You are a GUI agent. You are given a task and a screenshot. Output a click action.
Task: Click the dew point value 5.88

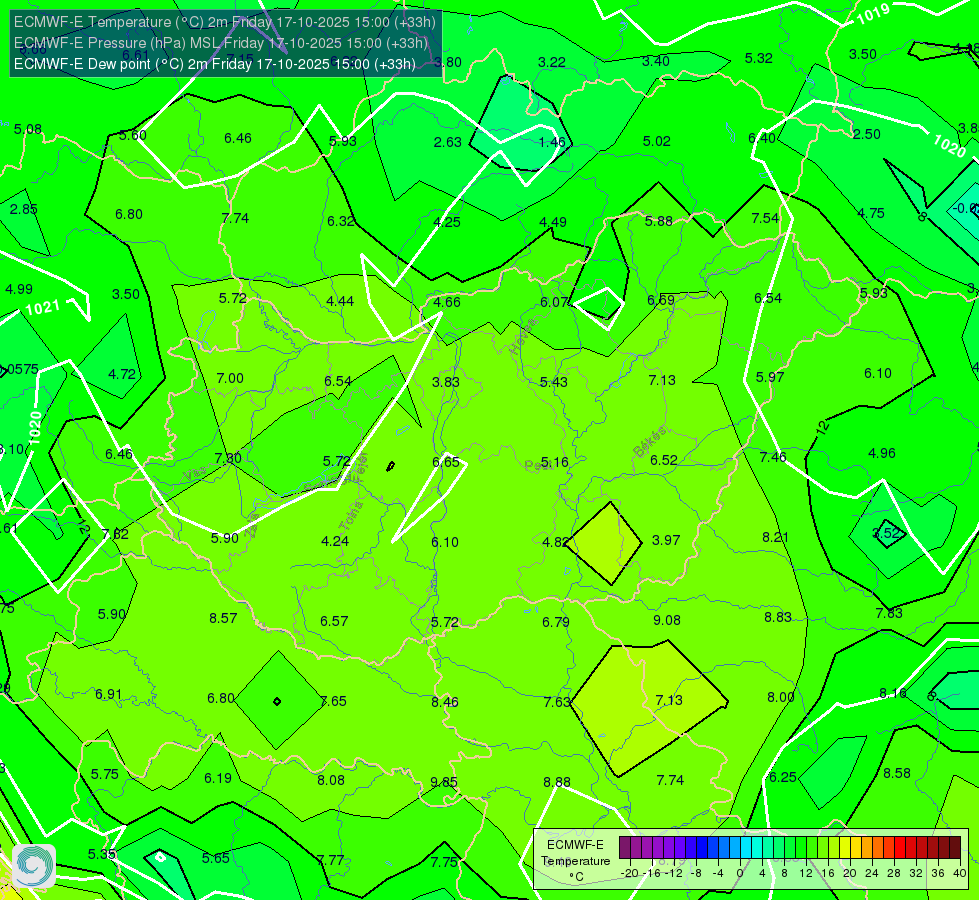click(x=659, y=221)
